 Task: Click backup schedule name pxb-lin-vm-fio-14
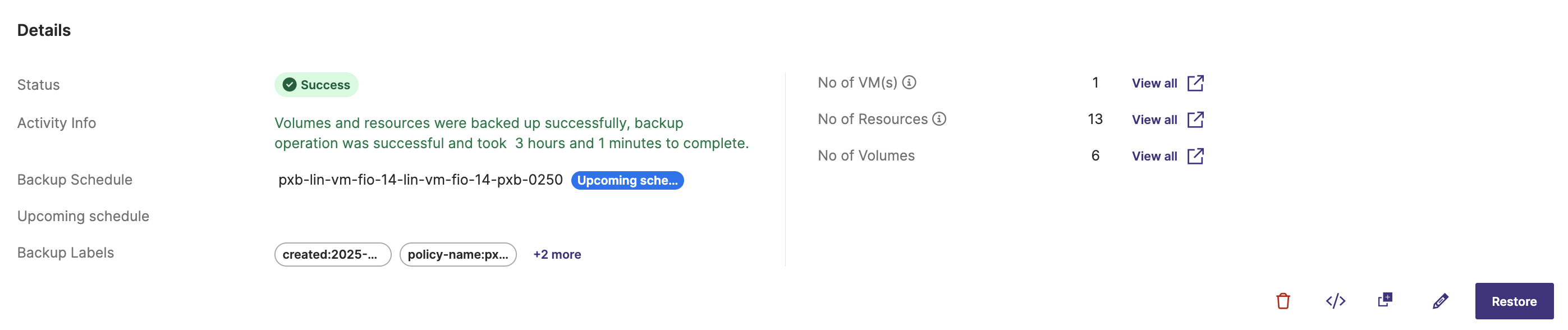pyautogui.click(x=420, y=180)
